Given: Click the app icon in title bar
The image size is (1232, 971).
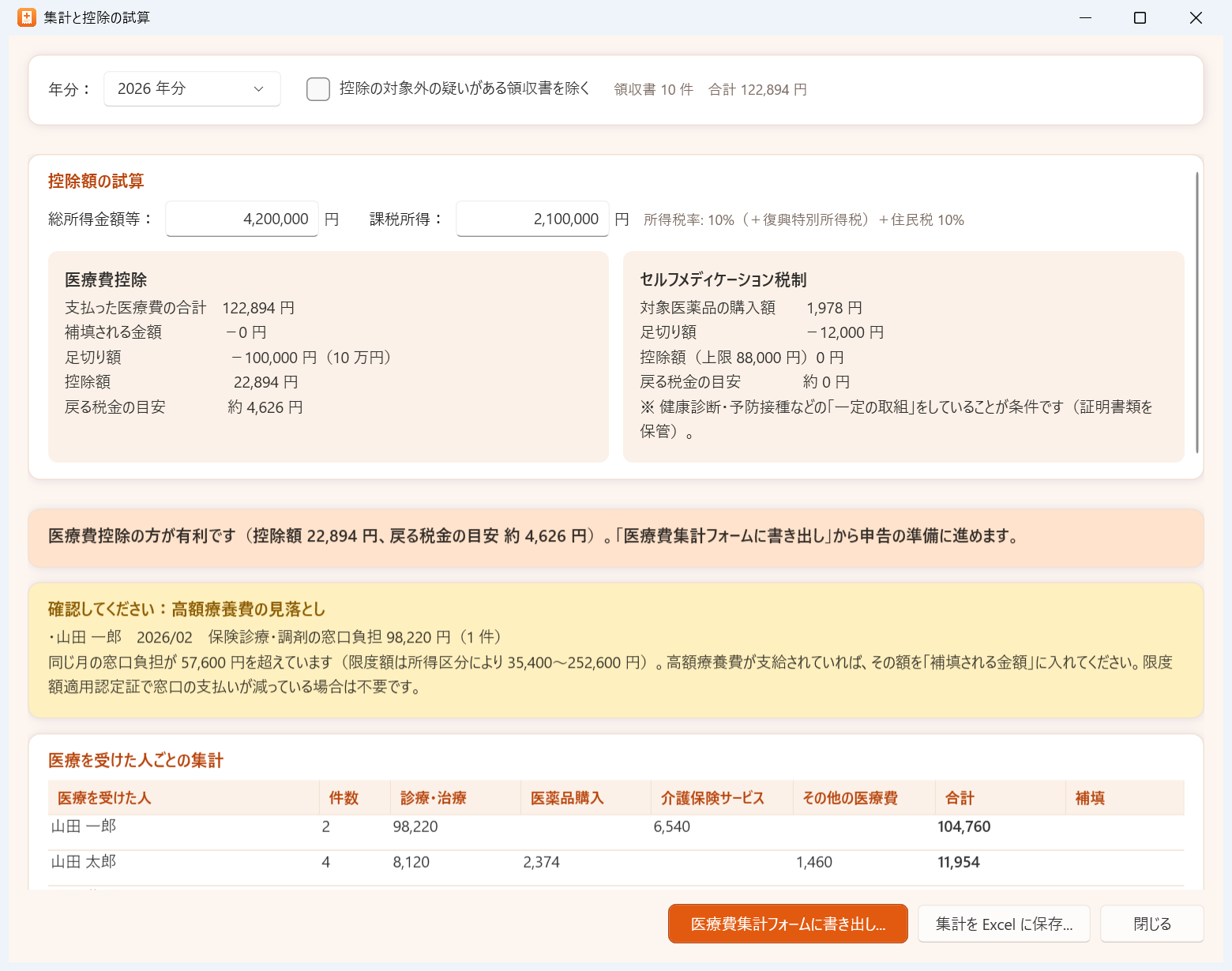Looking at the screenshot, I should (26, 17).
